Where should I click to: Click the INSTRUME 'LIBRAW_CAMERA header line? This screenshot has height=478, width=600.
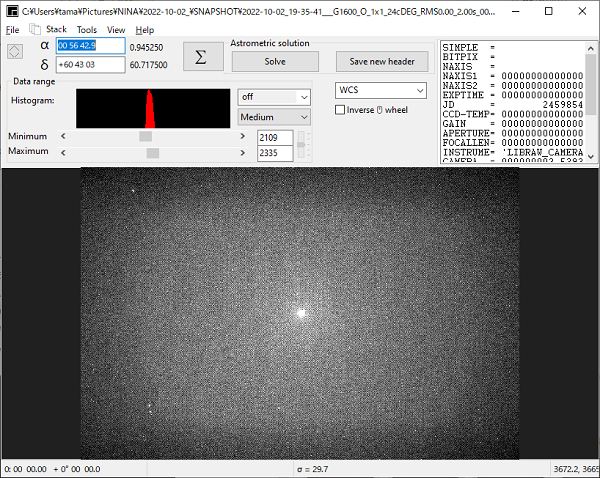pos(513,152)
